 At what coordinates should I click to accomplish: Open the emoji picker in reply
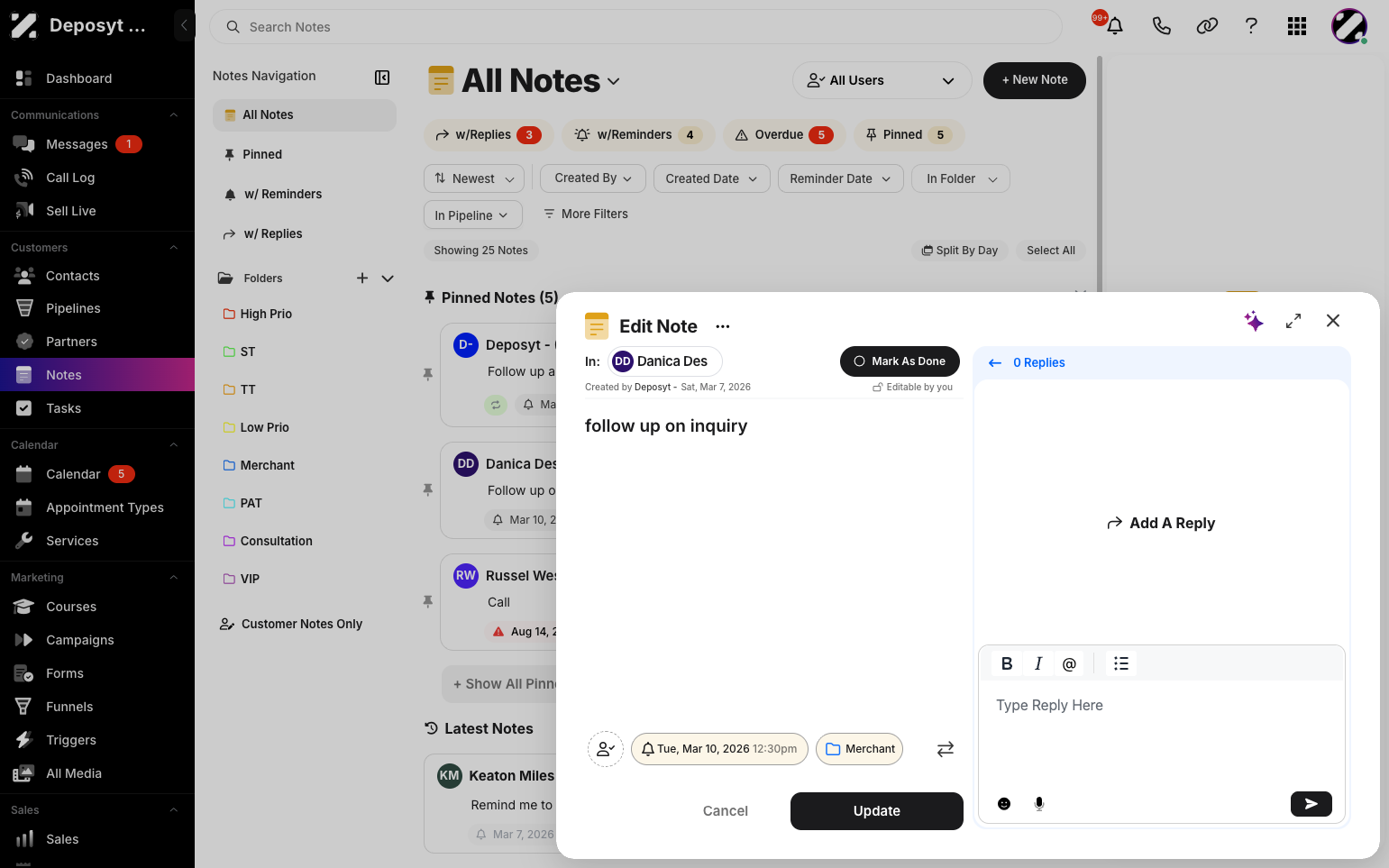[x=1004, y=804]
